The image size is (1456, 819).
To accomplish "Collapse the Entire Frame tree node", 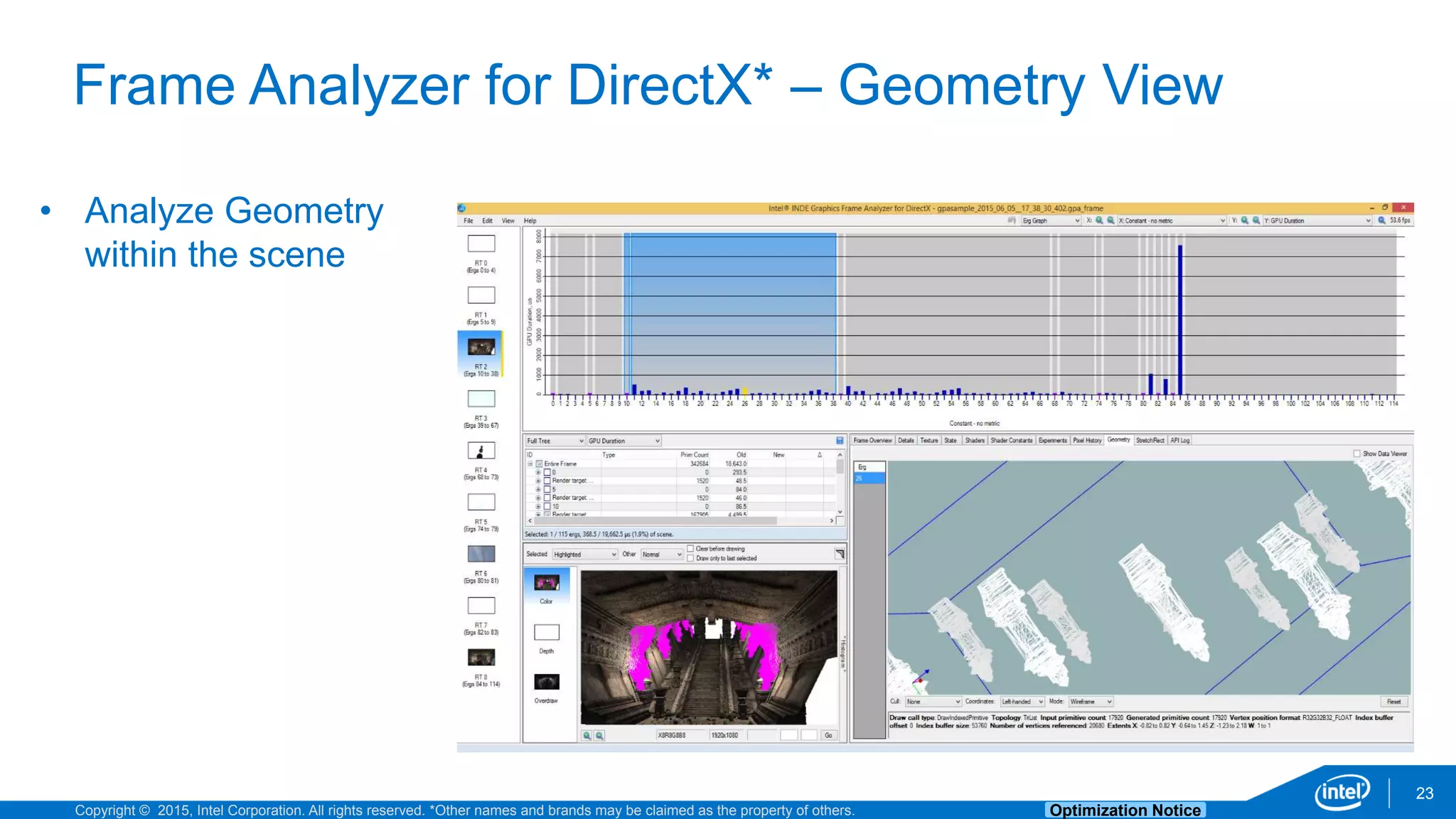I will click(x=530, y=464).
